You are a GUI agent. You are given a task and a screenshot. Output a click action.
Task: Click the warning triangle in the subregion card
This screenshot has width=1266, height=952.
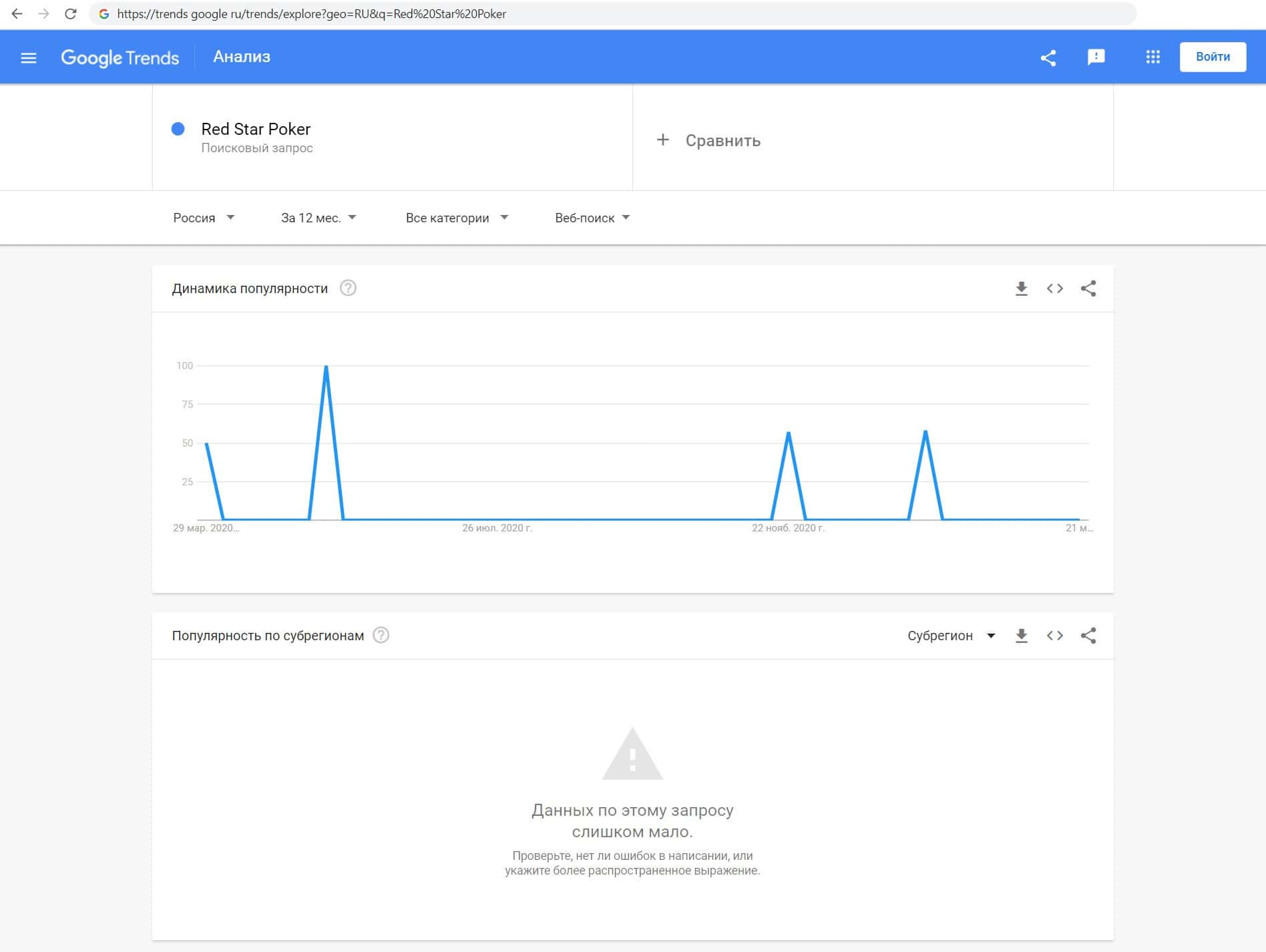[x=632, y=754]
